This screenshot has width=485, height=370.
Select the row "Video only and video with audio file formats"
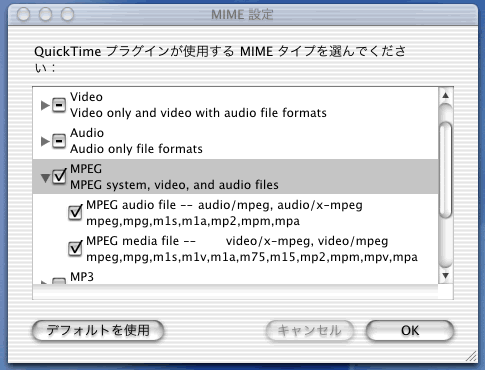pos(235,105)
